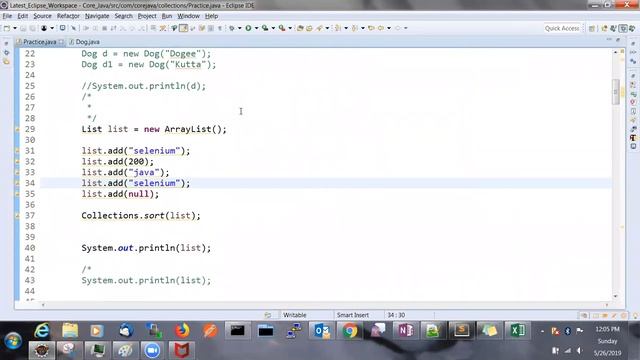Image resolution: width=640 pixels, height=360 pixels.
Task: Click on 'list.add(null);' code line
Action: point(120,194)
